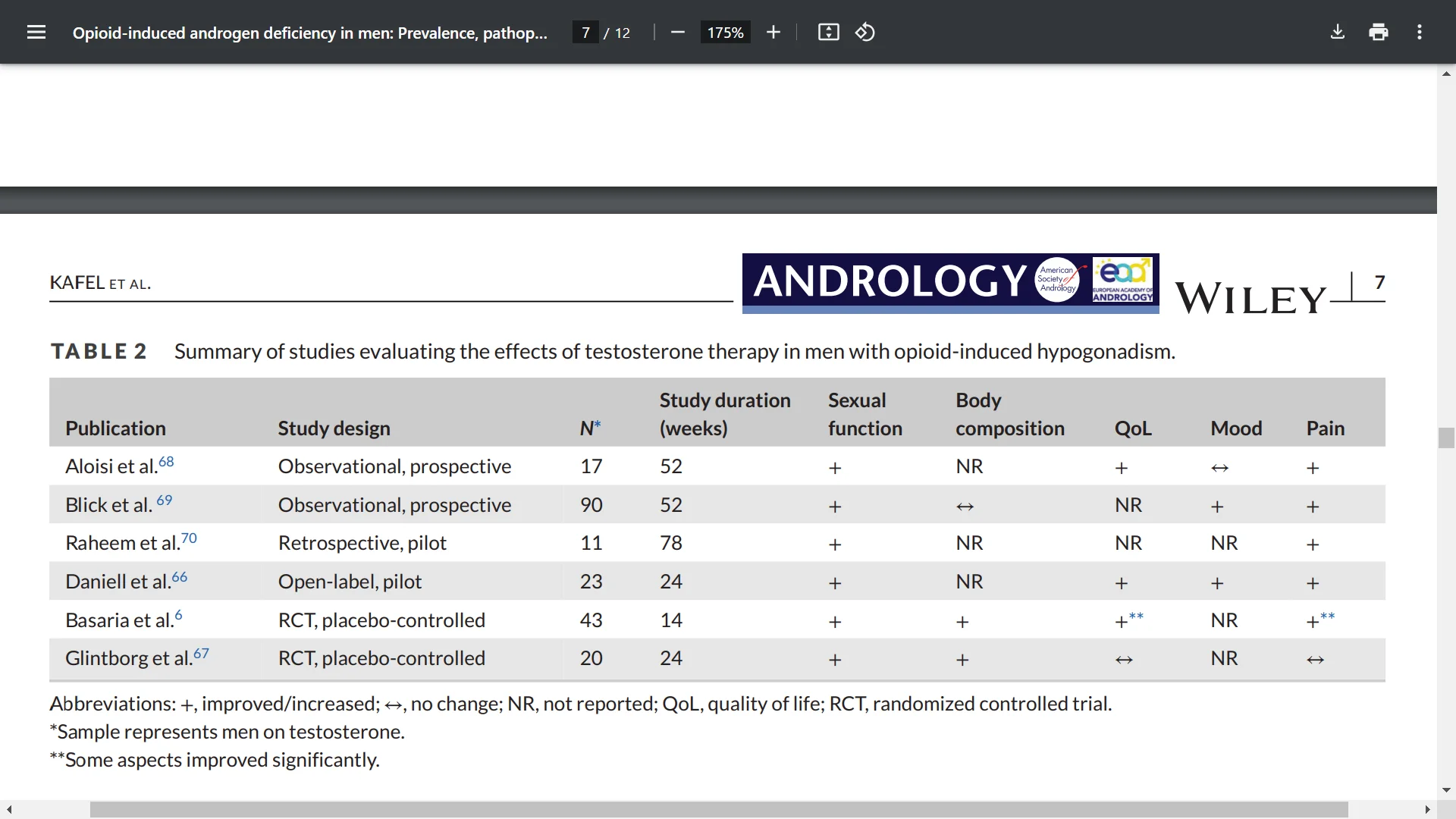Download the PDF file
The height and width of the screenshot is (819, 1456).
(x=1338, y=32)
